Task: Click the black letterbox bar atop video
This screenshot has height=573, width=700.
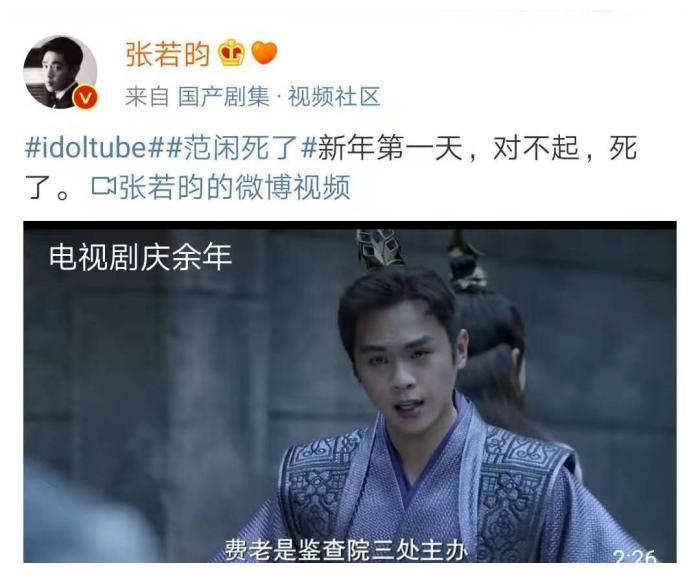Action: point(350,225)
